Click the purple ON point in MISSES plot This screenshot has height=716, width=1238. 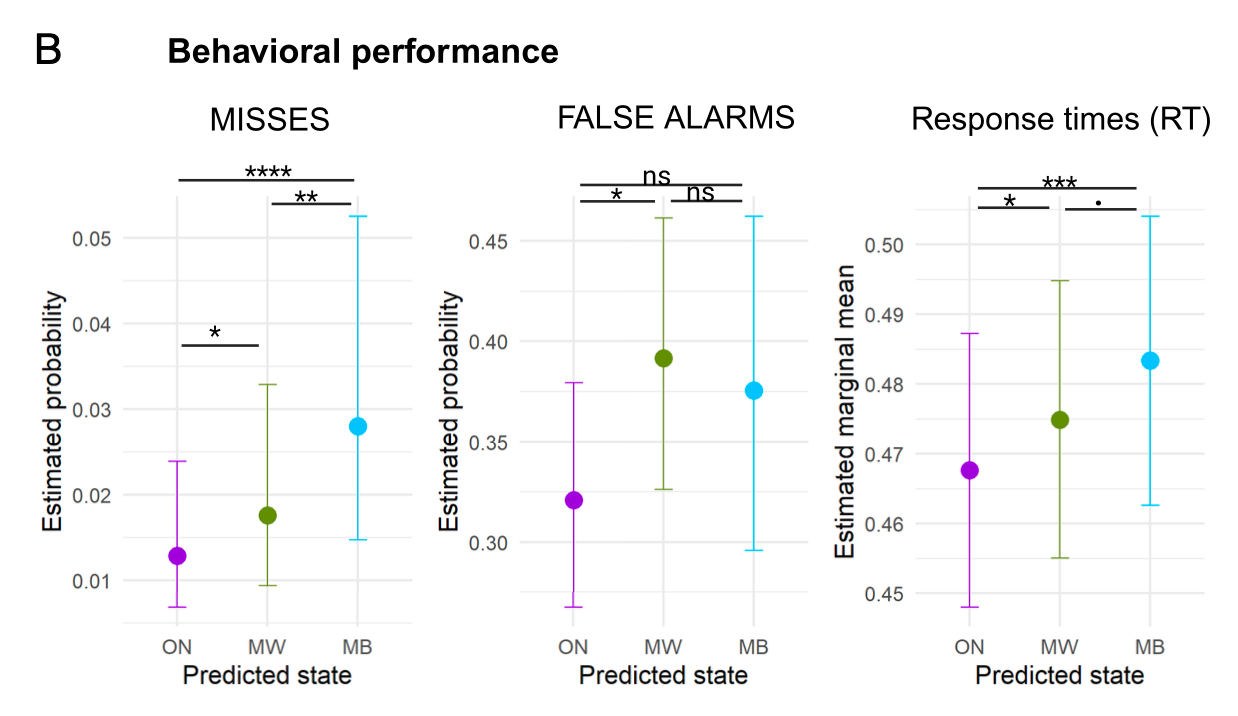177,556
